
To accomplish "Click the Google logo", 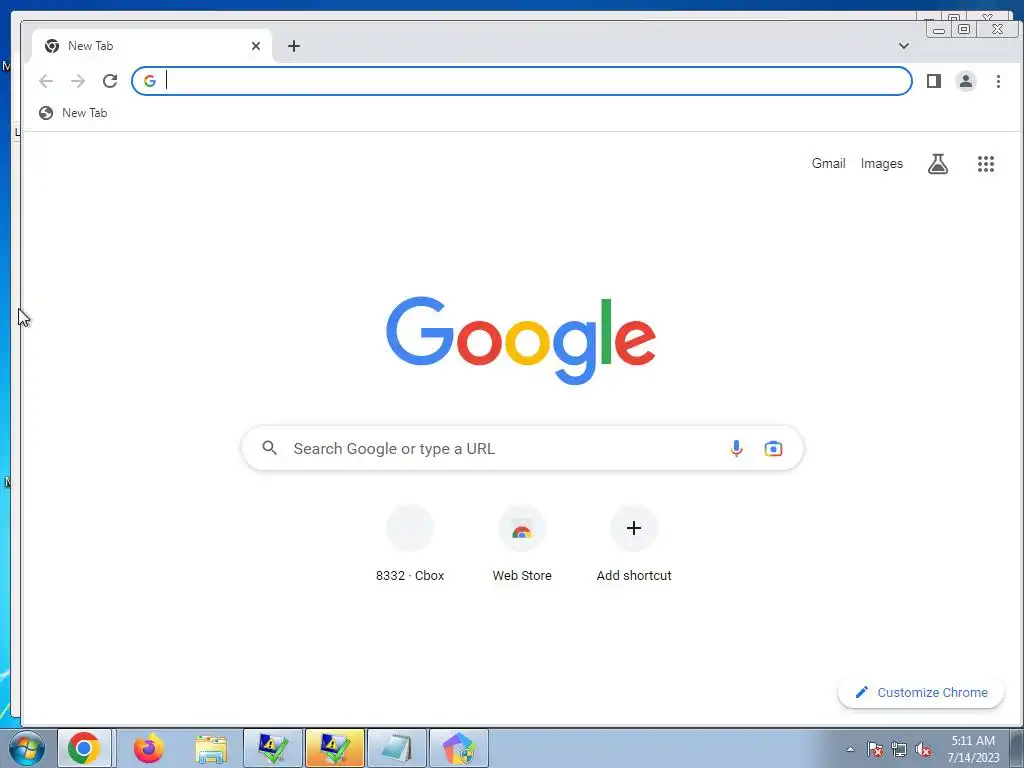I will click(x=521, y=340).
